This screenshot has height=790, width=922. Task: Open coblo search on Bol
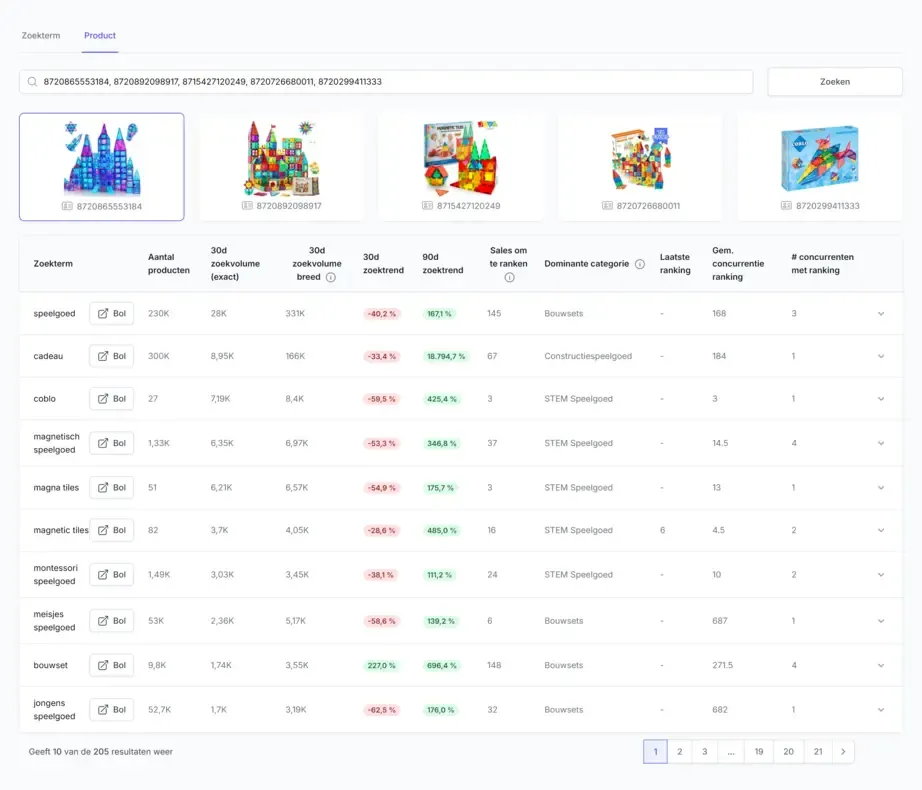(112, 399)
